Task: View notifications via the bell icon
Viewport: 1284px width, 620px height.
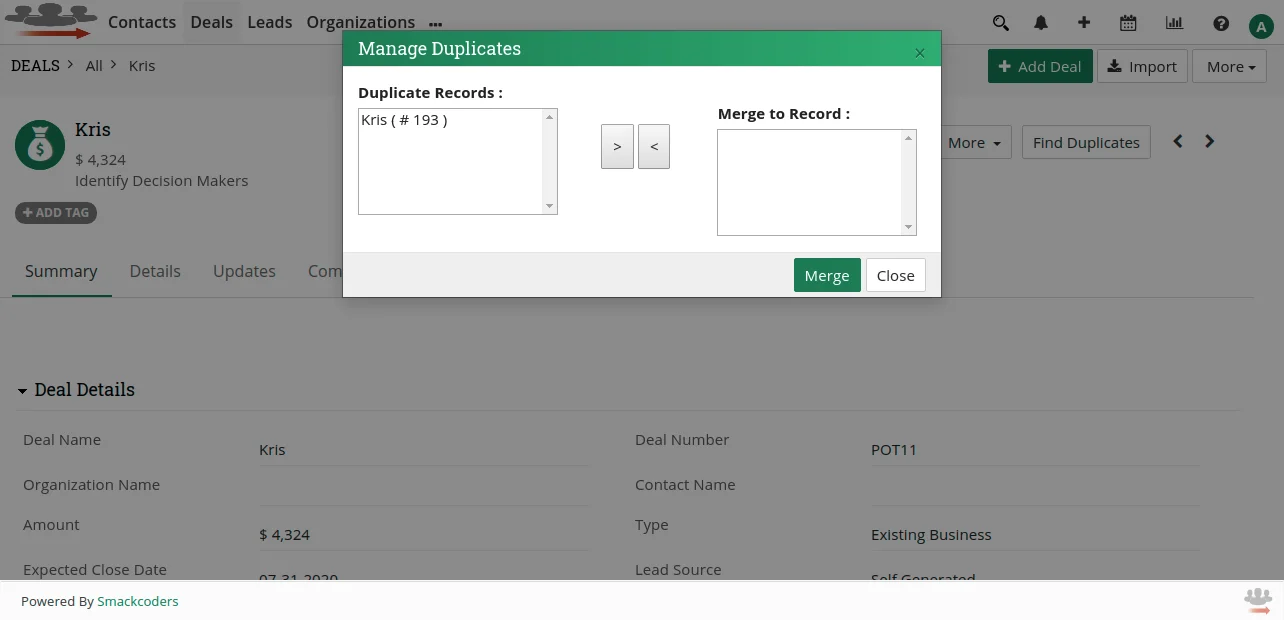Action: coord(1040,22)
